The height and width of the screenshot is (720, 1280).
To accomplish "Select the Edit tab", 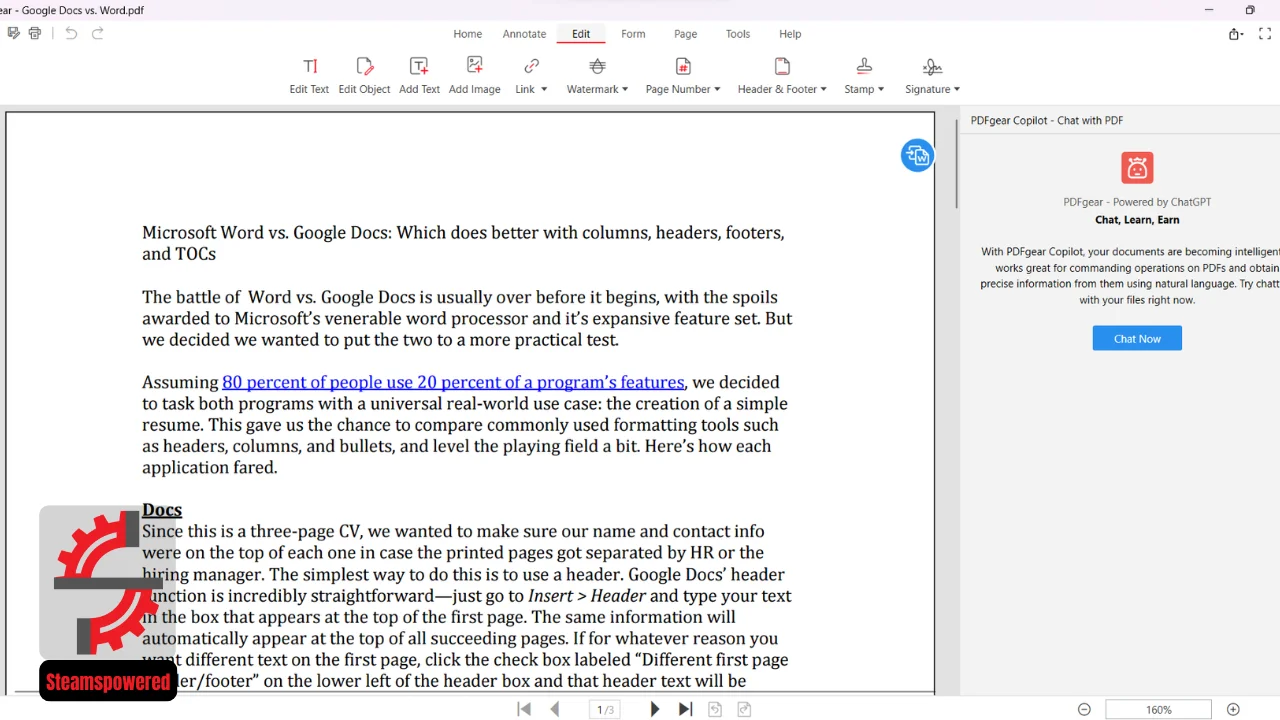I will click(x=581, y=34).
